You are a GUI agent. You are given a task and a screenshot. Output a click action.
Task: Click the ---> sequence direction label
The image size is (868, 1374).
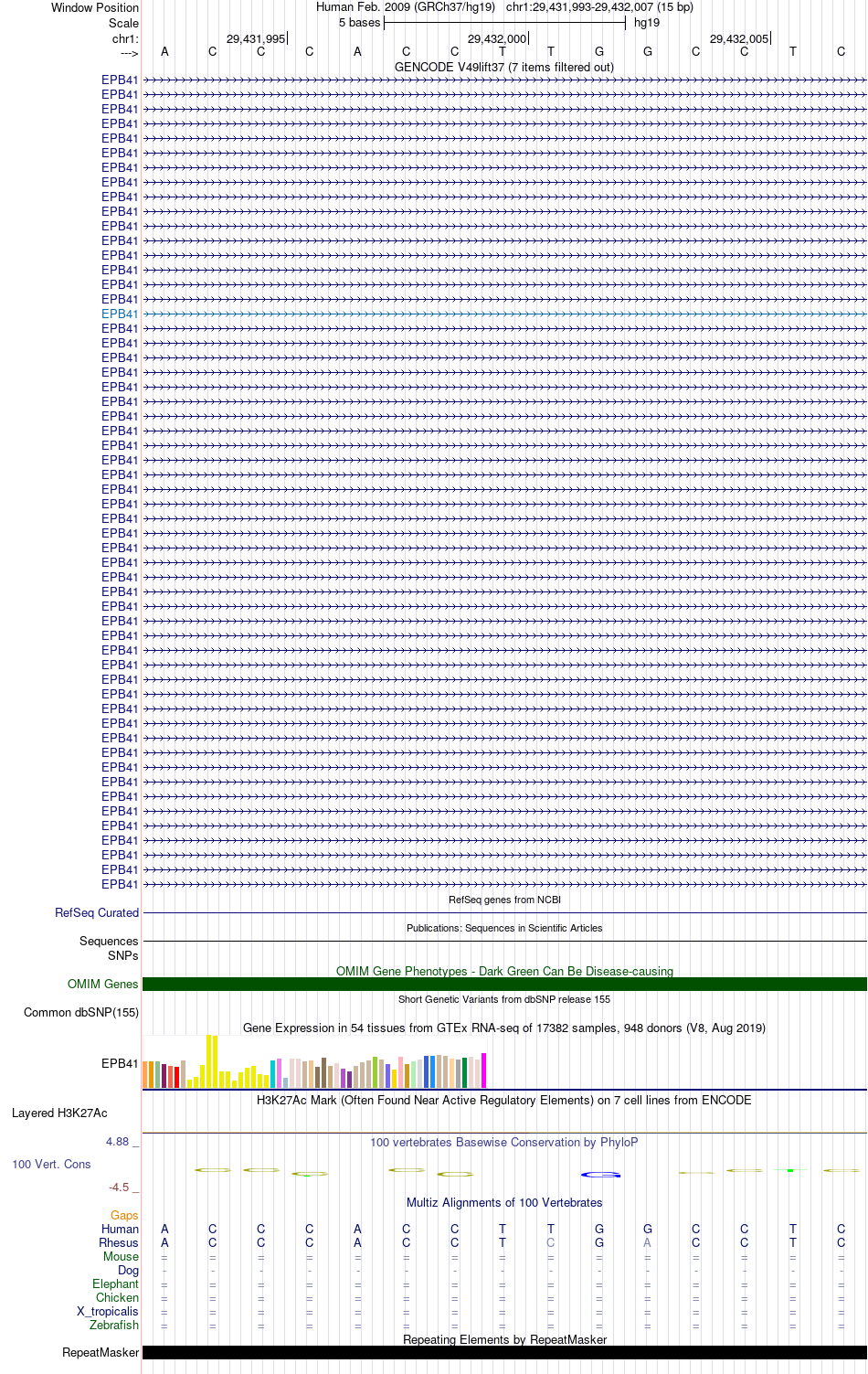(x=129, y=53)
